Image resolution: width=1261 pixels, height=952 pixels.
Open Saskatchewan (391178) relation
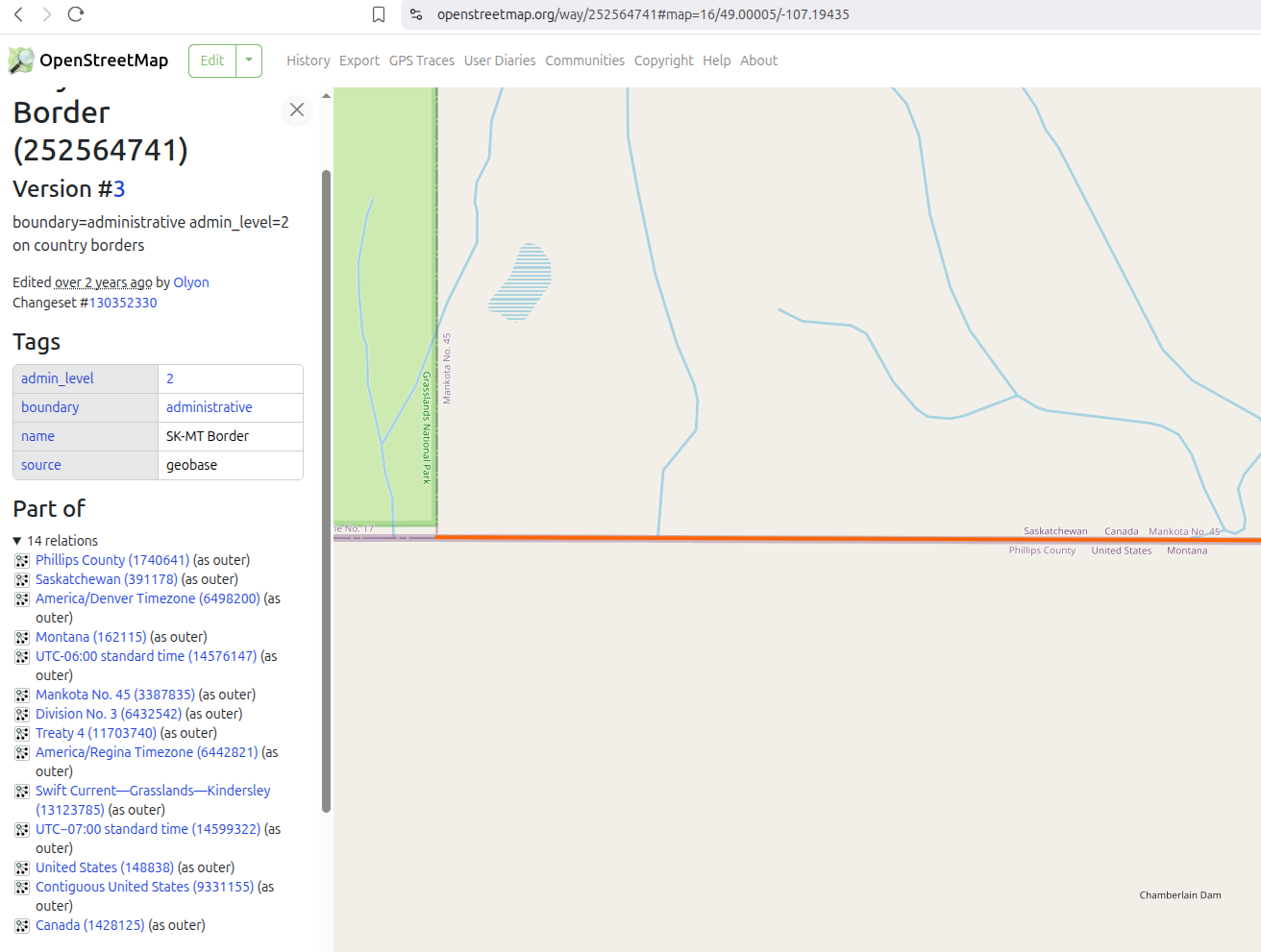pos(107,579)
